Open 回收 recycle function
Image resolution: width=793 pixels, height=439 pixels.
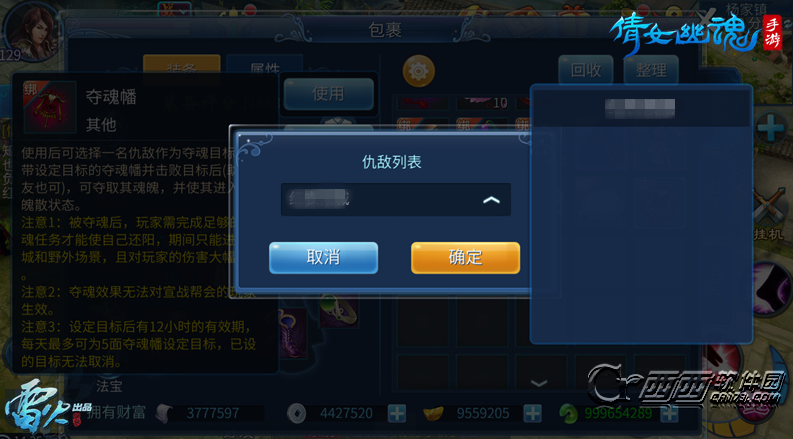pos(586,70)
